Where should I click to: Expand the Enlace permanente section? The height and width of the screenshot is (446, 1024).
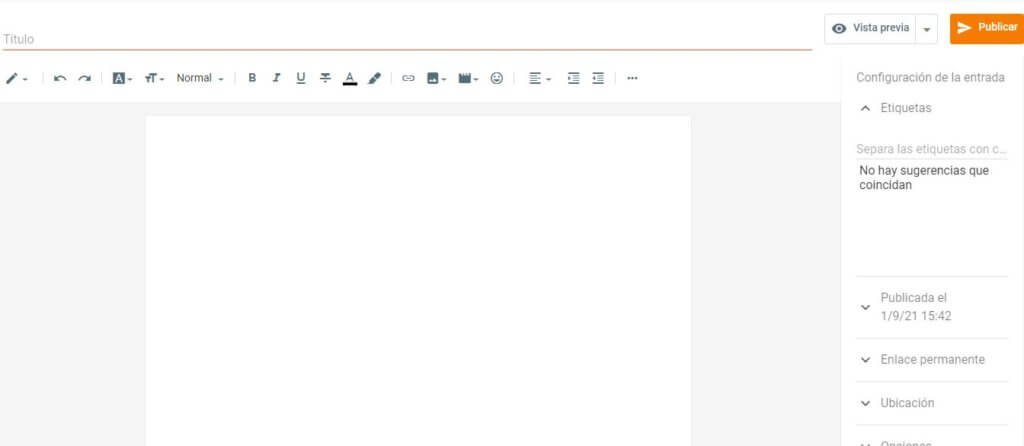932,360
